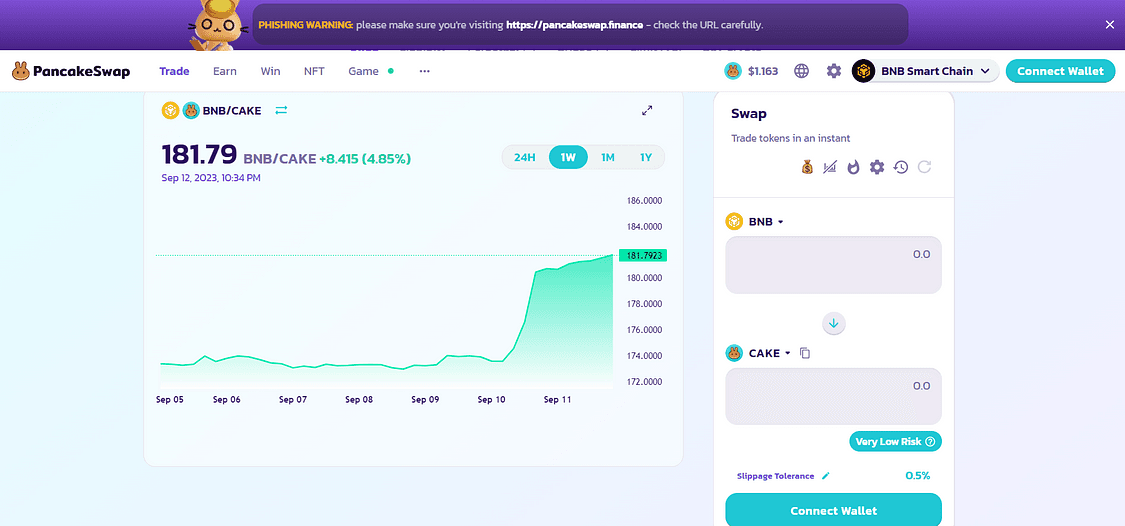Image resolution: width=1125 pixels, height=526 pixels.
Task: Open the Win menu
Action: [x=270, y=71]
